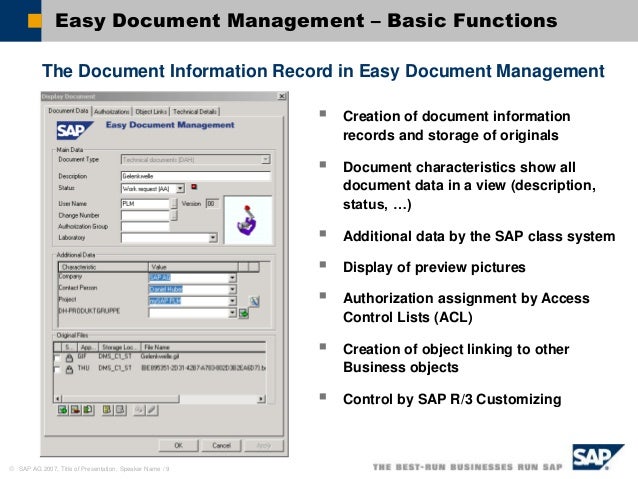Expand the Project value dropdown

(x=232, y=301)
